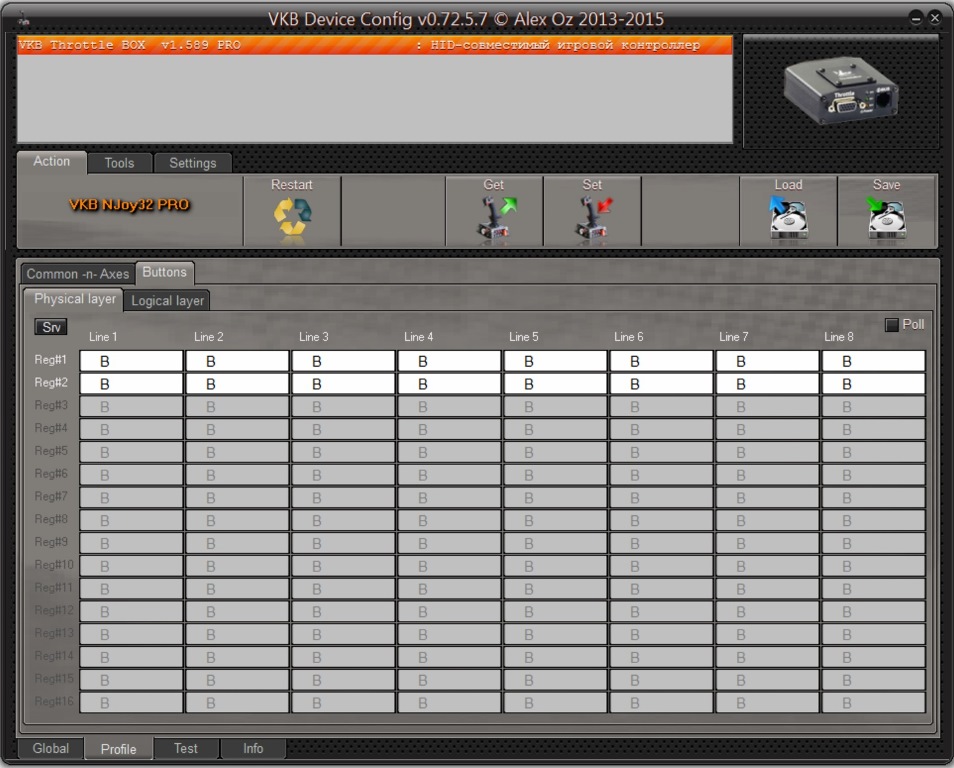Select the VKB Throttle BOX device row
Image resolution: width=954 pixels, height=768 pixels.
(375, 45)
